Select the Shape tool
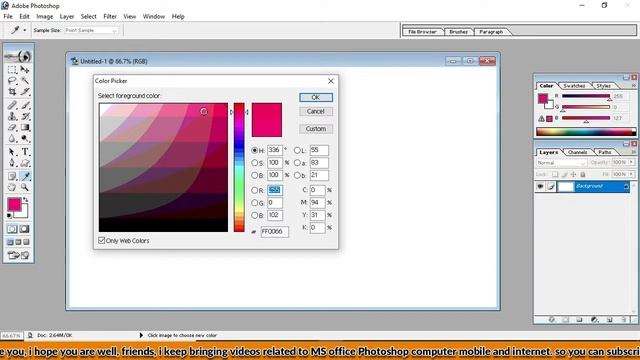 (25, 163)
